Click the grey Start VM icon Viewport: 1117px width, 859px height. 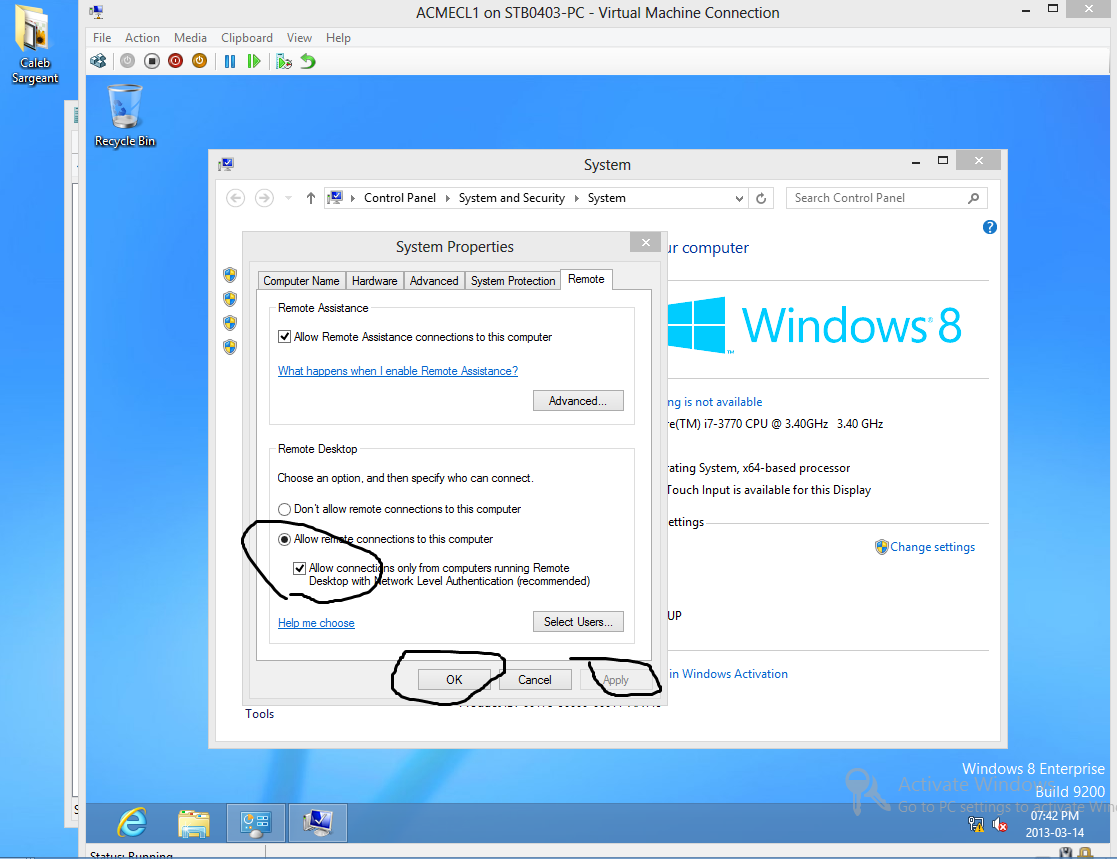click(128, 61)
